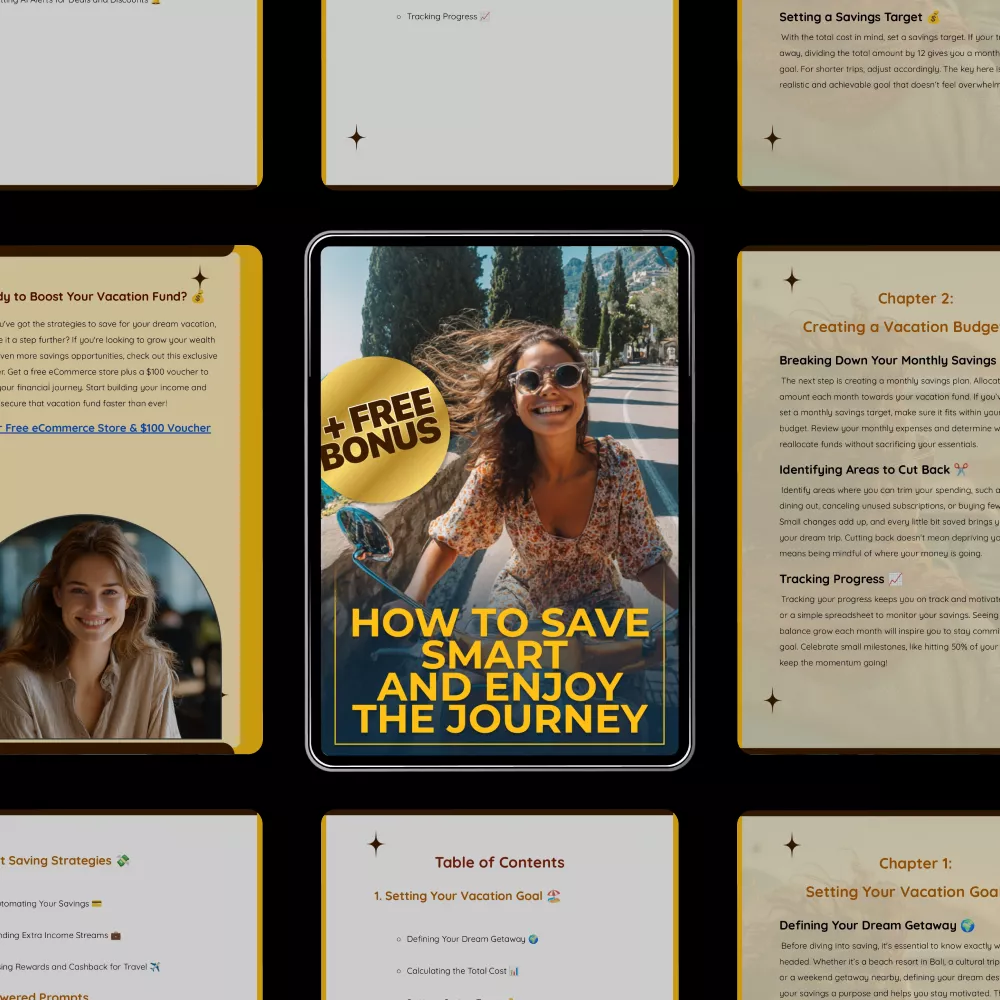
Task: Click the scissors emoji beside Identifying Areas to Cut Back
Action: 961,469
